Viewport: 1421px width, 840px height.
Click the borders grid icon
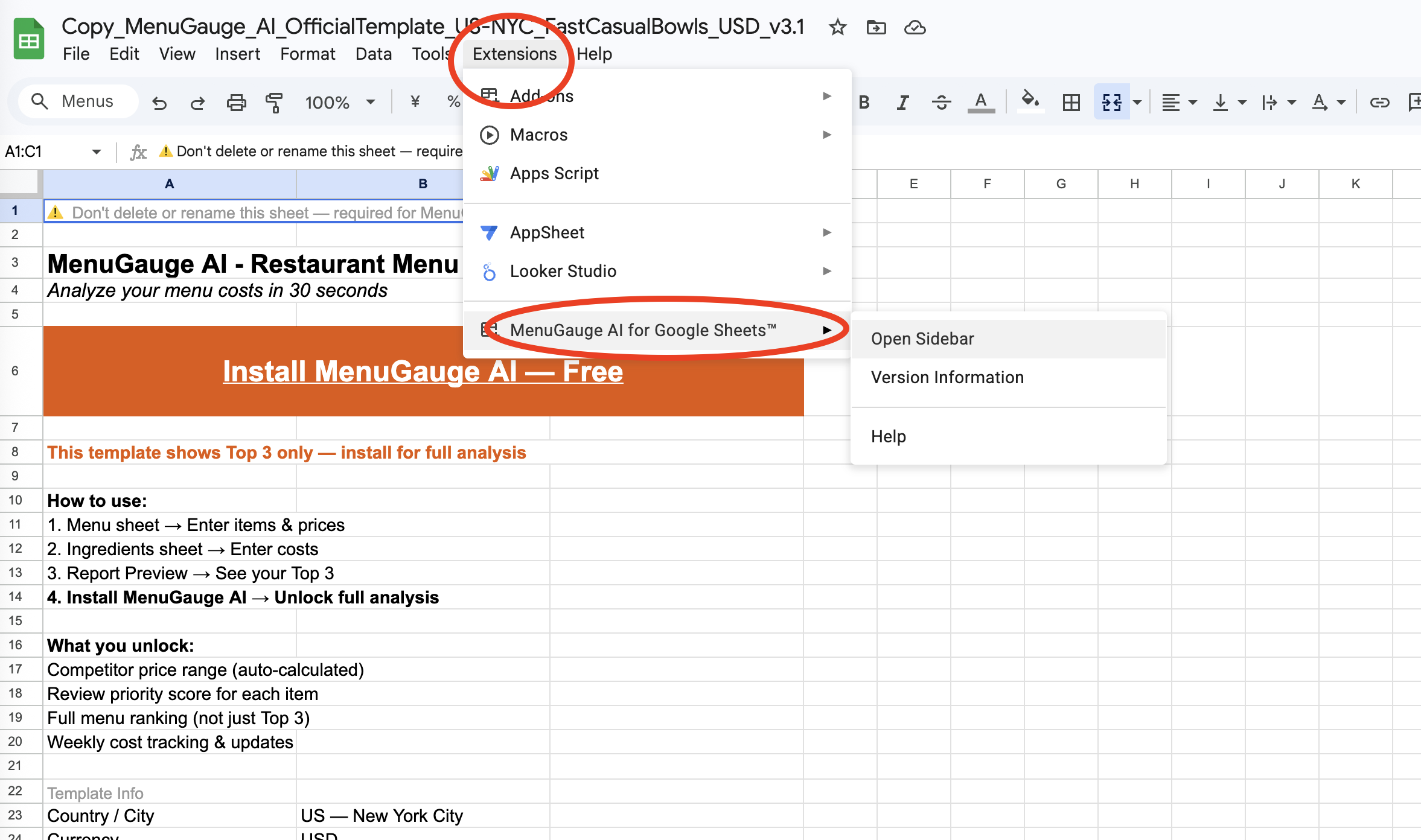click(x=1071, y=103)
